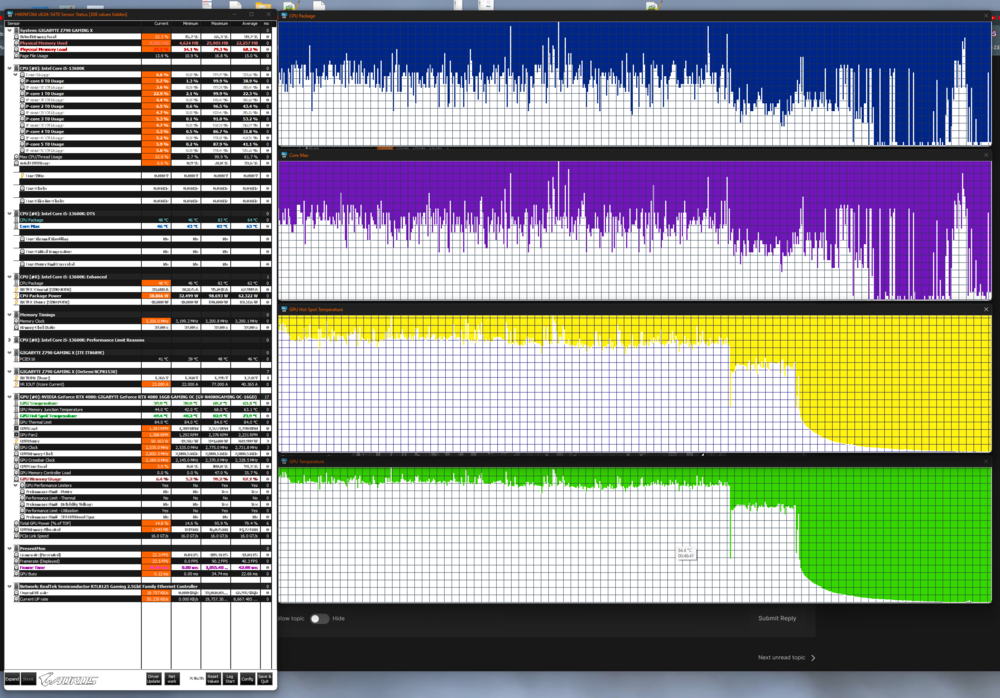Click the Hide button on the forum page

pos(339,618)
